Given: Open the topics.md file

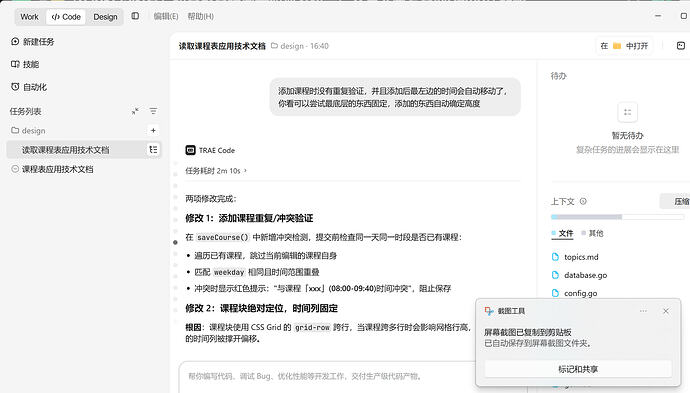Looking at the screenshot, I should [x=581, y=257].
